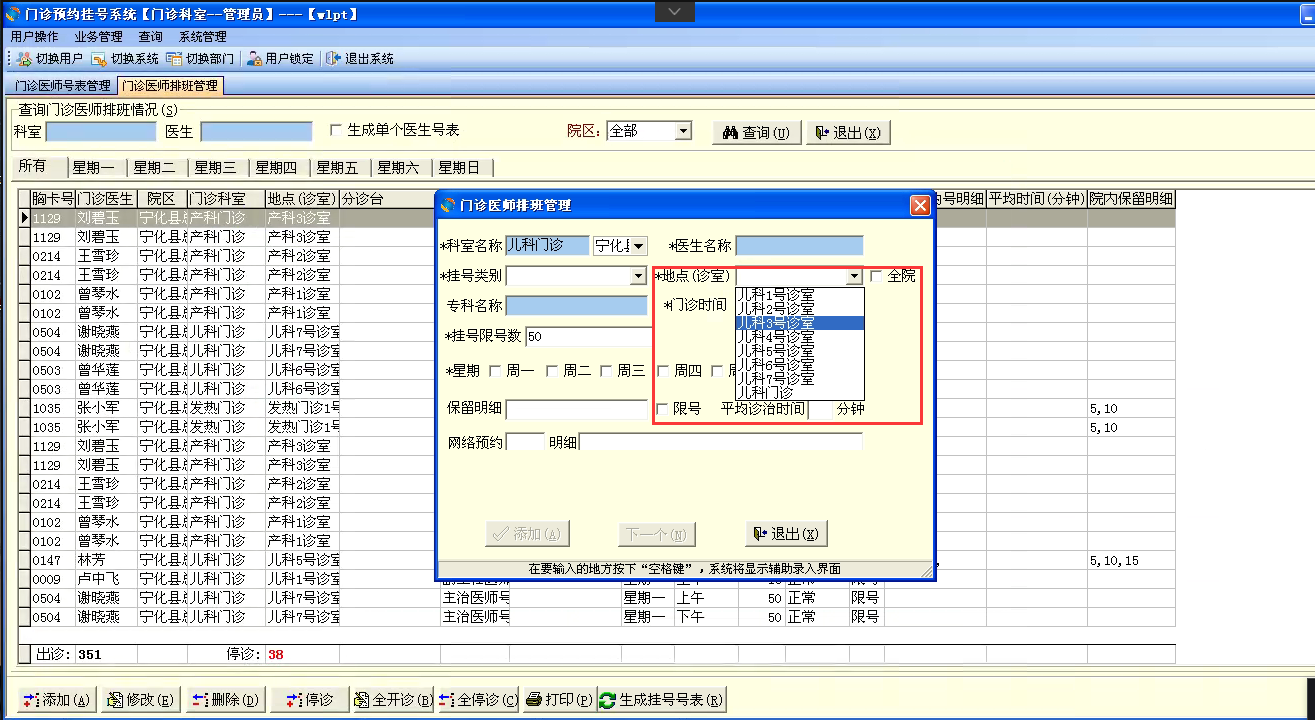The height and width of the screenshot is (720, 1315).
Task: Click the 保留明细 input field
Action: (577, 408)
